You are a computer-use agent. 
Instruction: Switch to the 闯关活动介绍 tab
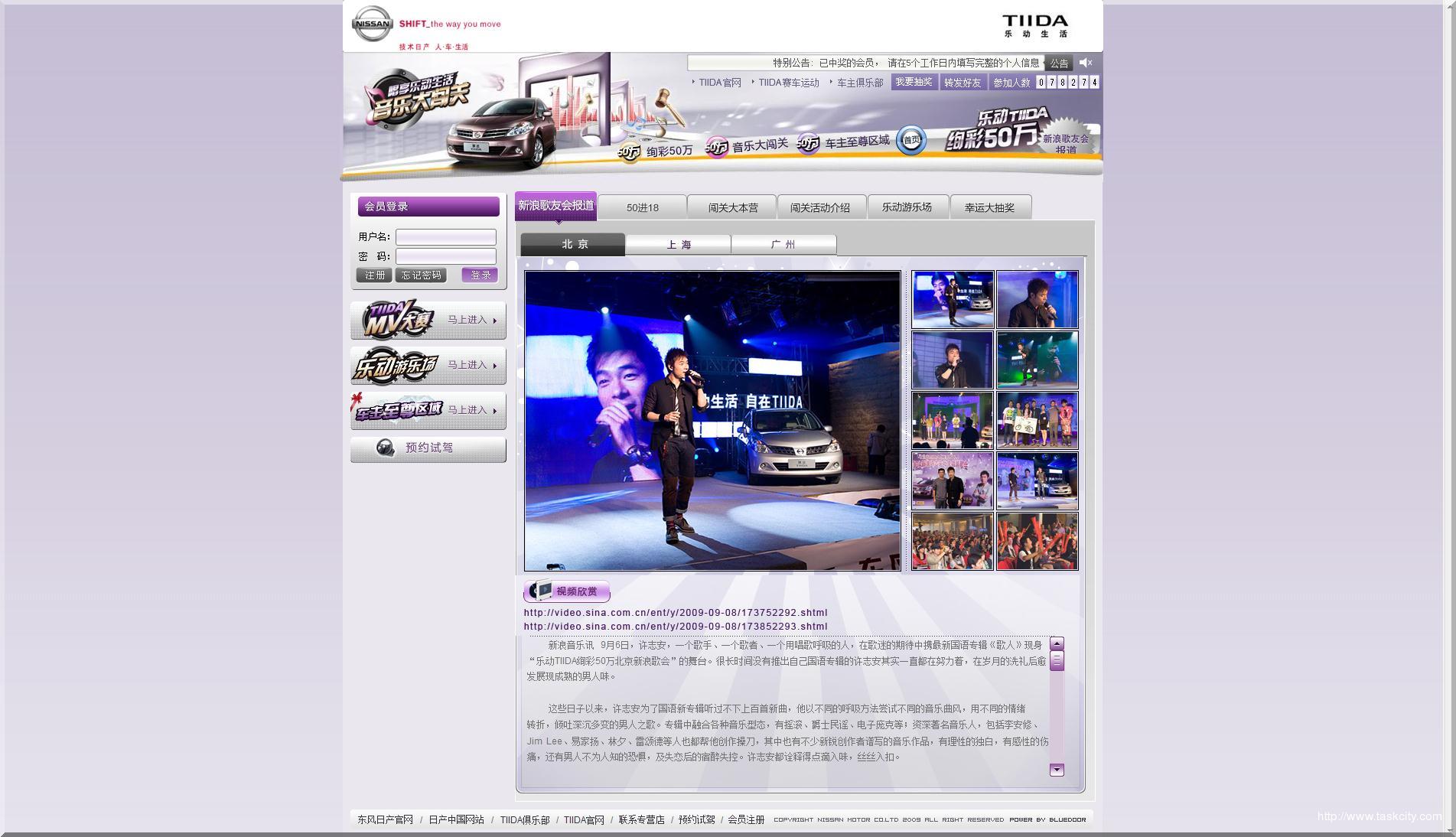coord(821,207)
